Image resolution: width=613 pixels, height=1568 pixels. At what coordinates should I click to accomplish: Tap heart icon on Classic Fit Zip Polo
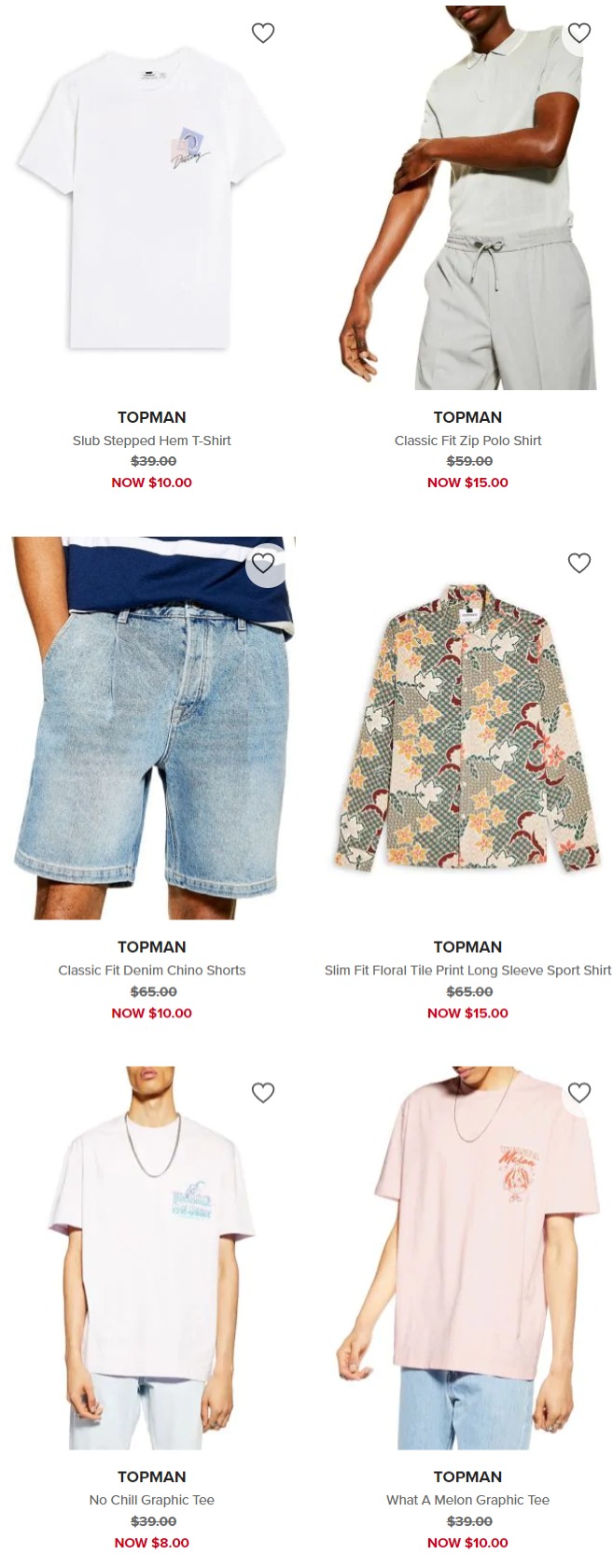[579, 33]
